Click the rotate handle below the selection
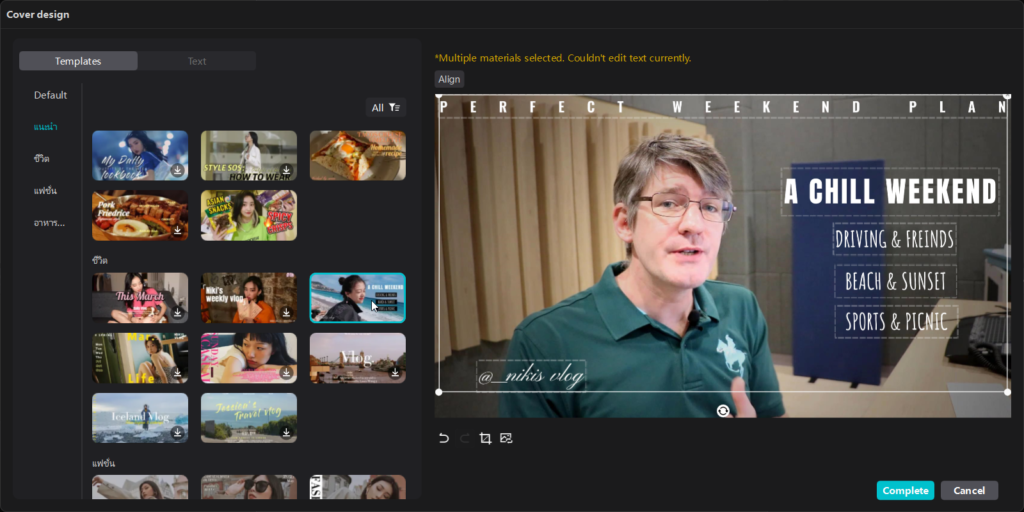The height and width of the screenshot is (512, 1024). [723, 411]
